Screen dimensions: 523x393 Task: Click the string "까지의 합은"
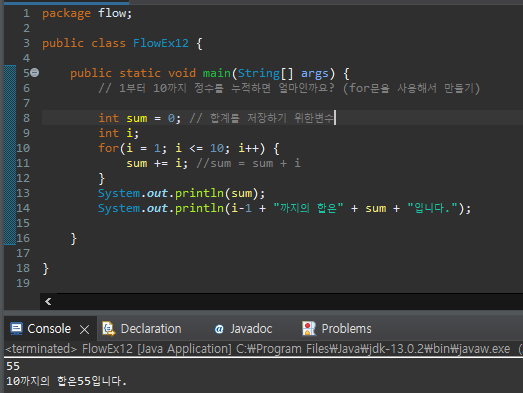tap(308, 208)
